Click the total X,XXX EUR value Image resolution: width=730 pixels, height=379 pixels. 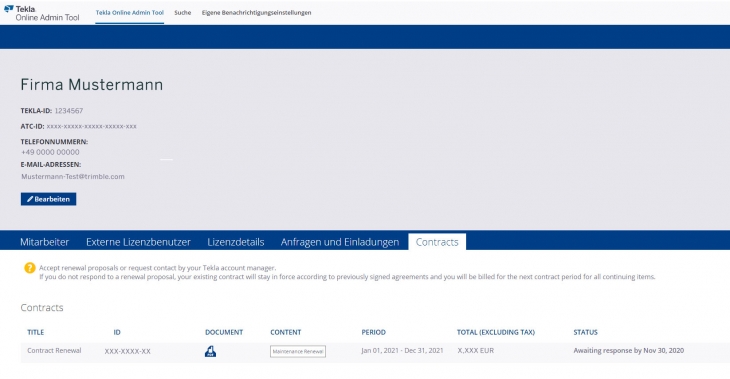(x=476, y=351)
